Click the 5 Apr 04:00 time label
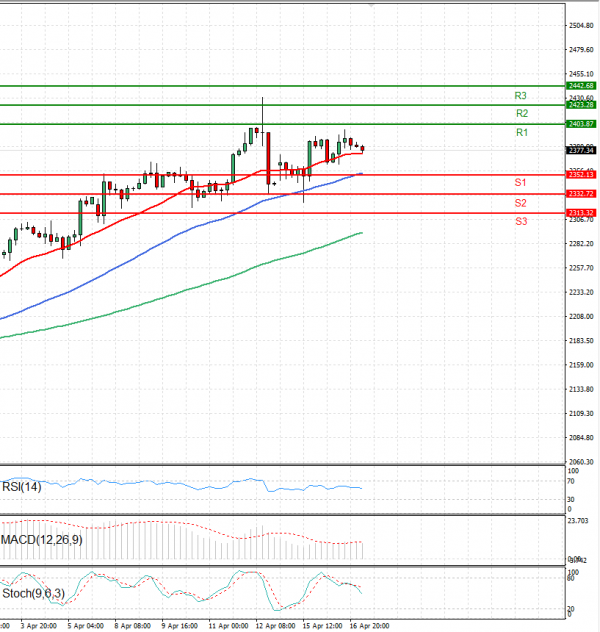Image resolution: width=600 pixels, height=632 pixels. (85, 626)
